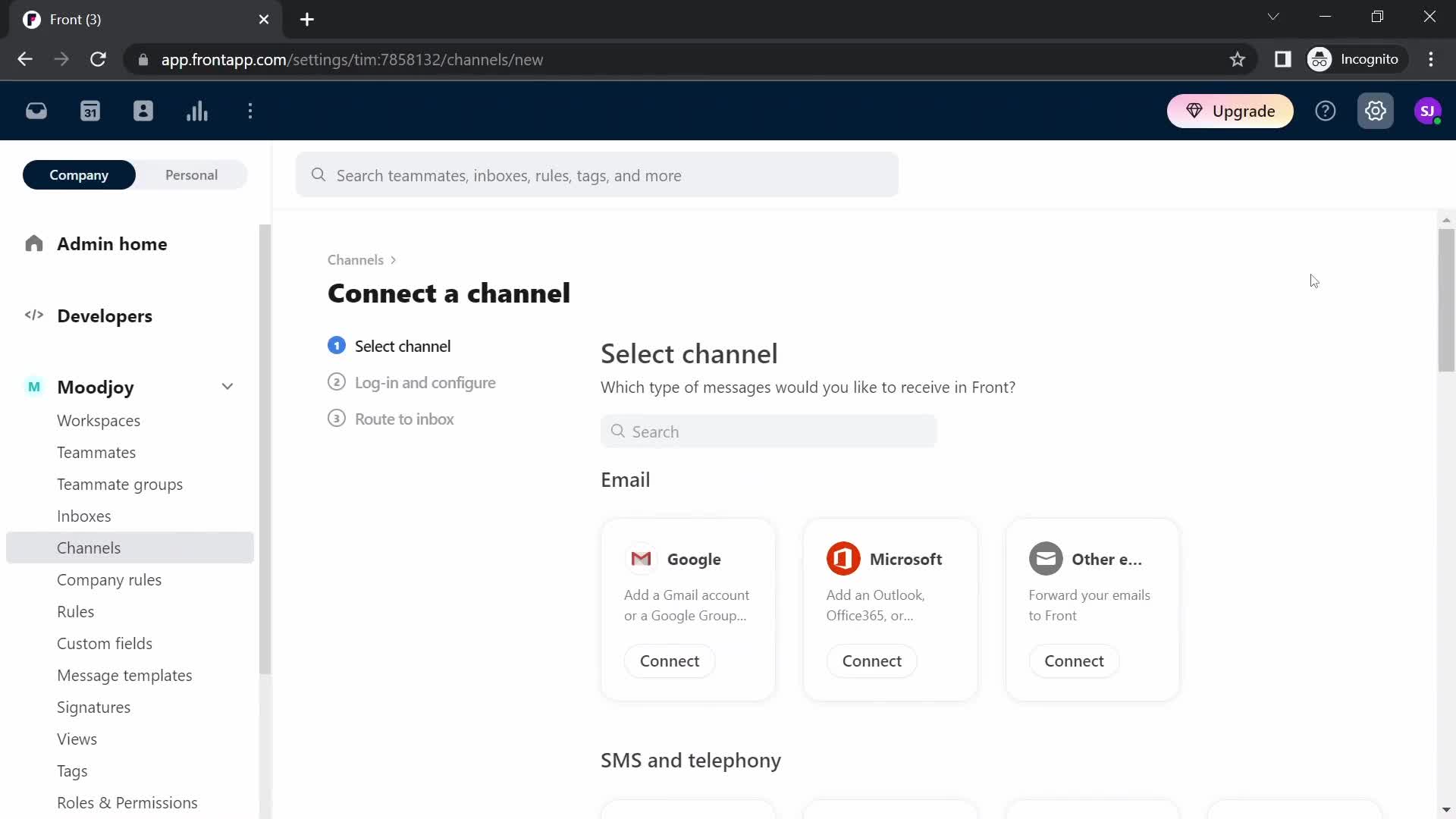Click the help/question mark icon
Viewport: 1456px width, 819px height.
(x=1326, y=111)
